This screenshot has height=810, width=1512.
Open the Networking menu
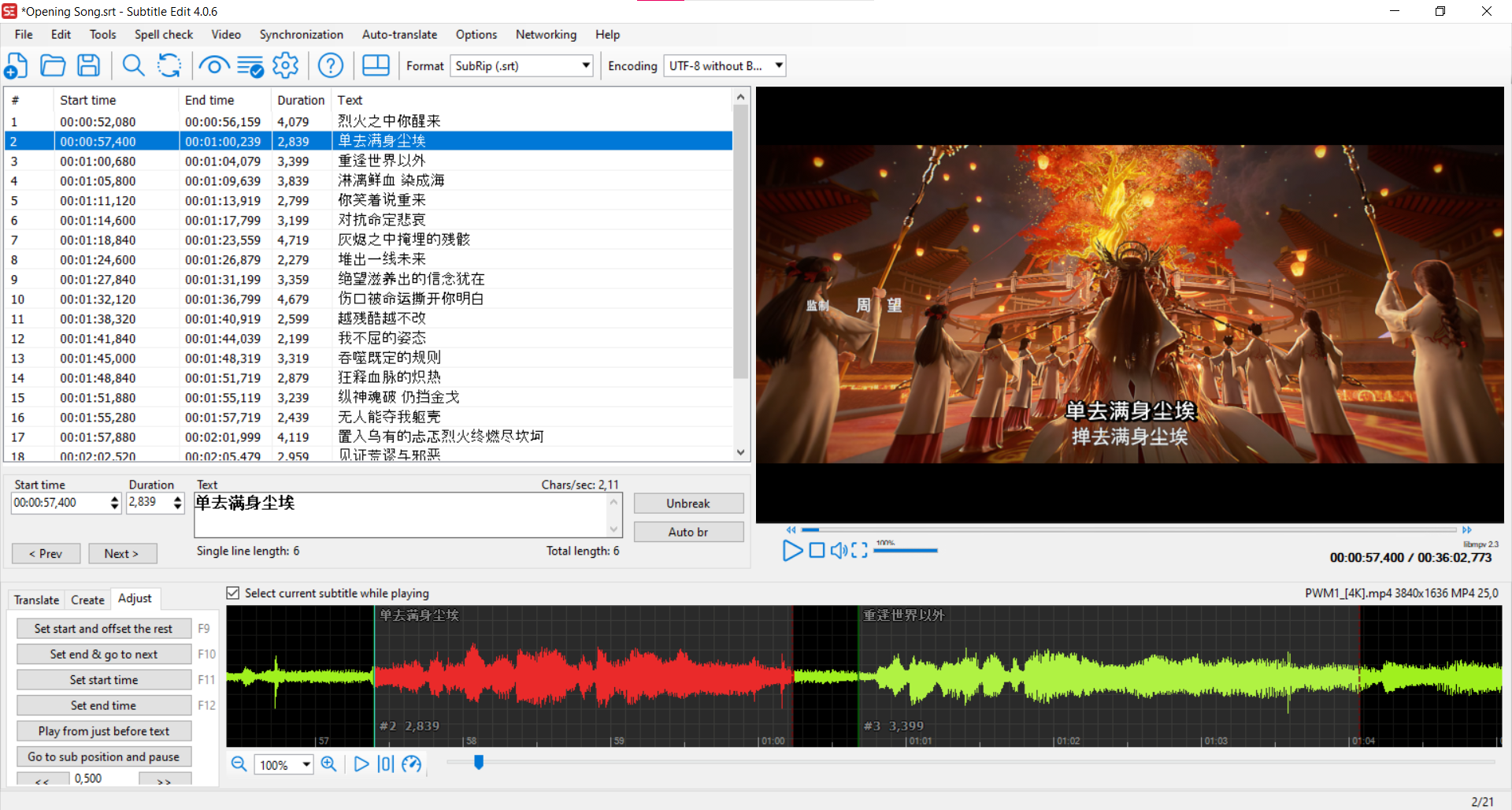point(546,35)
